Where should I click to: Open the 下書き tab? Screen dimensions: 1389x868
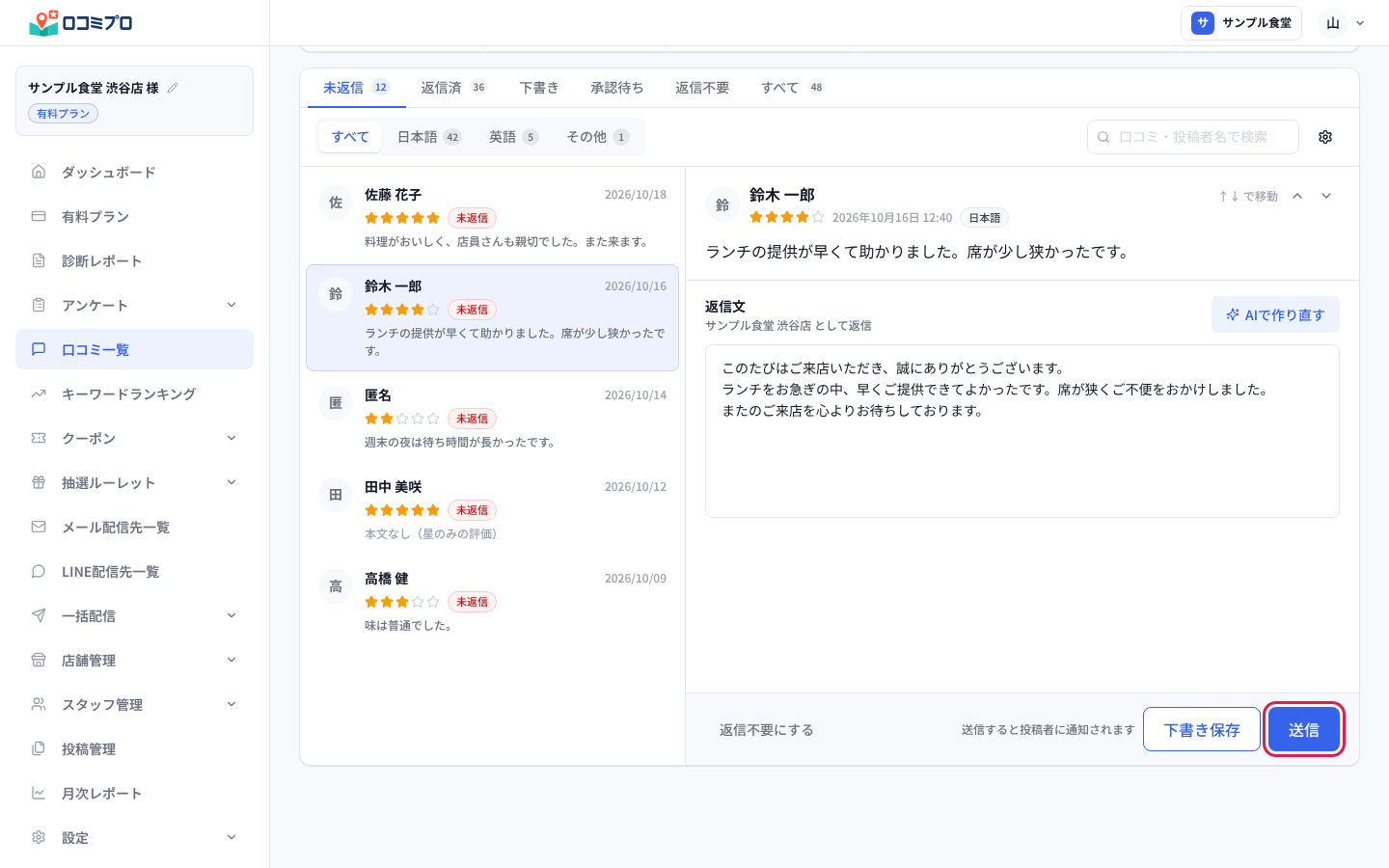[539, 88]
